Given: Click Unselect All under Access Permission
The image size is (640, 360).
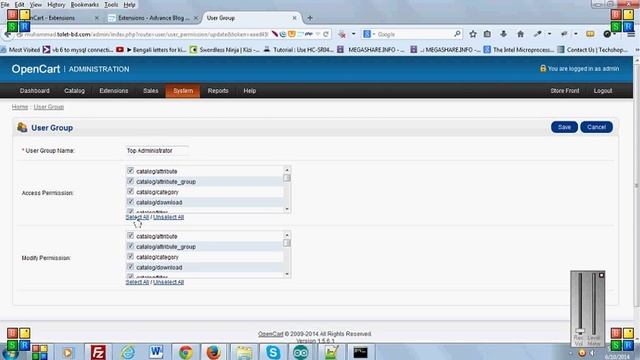Looking at the screenshot, I should pos(169,217).
